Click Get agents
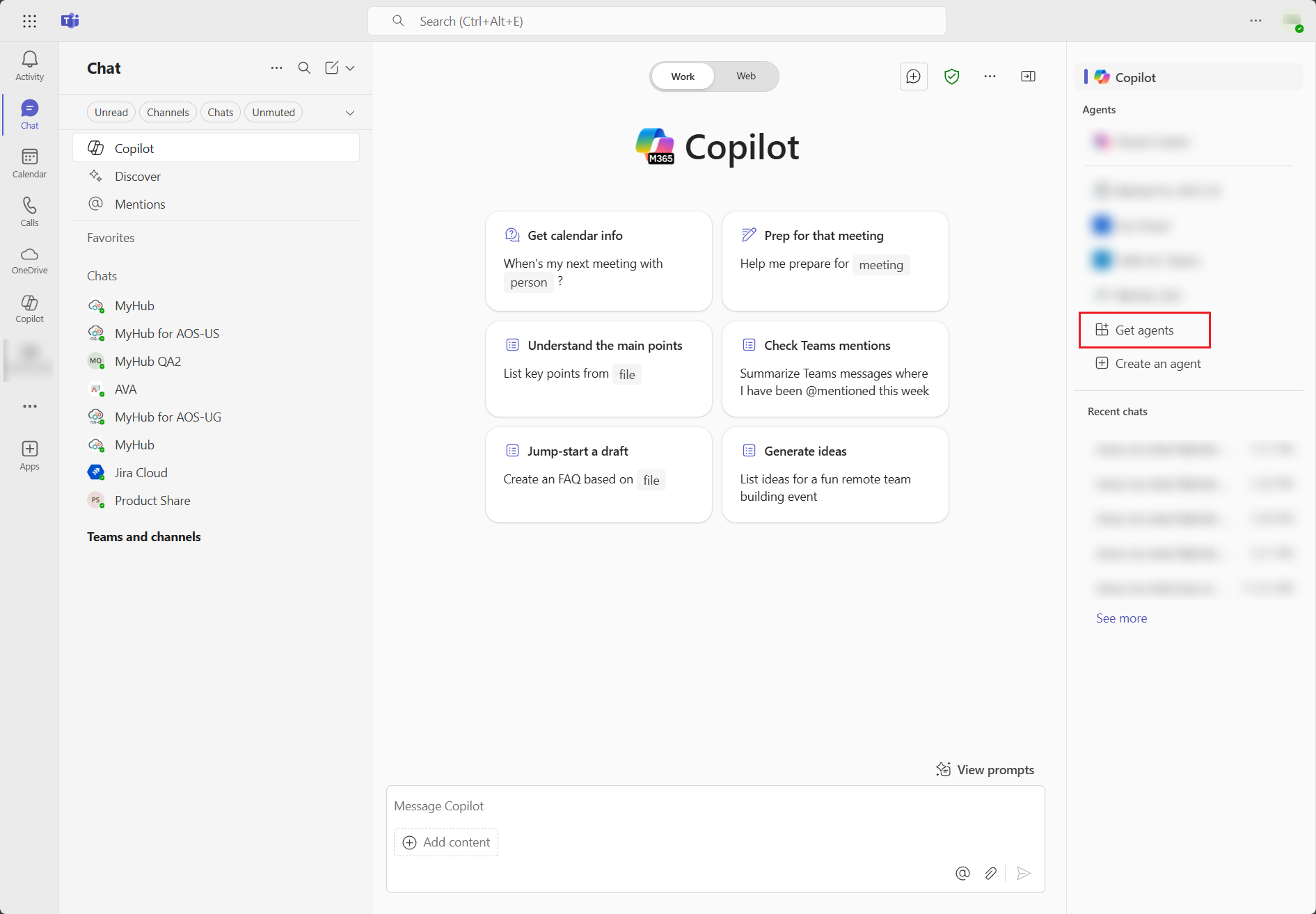 [x=1144, y=330]
